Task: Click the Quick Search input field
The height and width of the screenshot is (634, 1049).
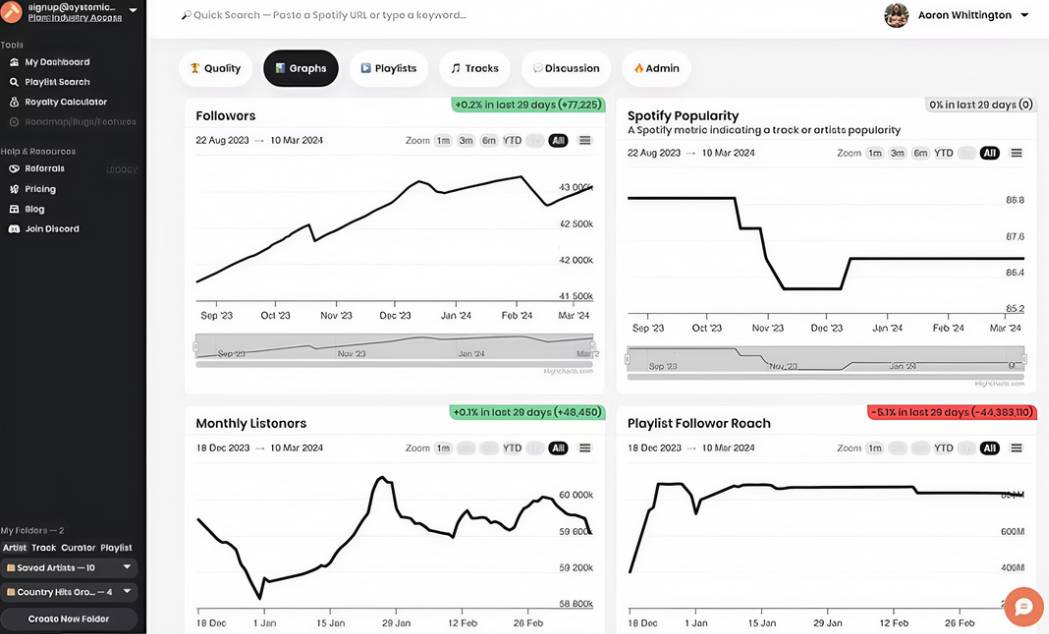Action: coord(330,16)
